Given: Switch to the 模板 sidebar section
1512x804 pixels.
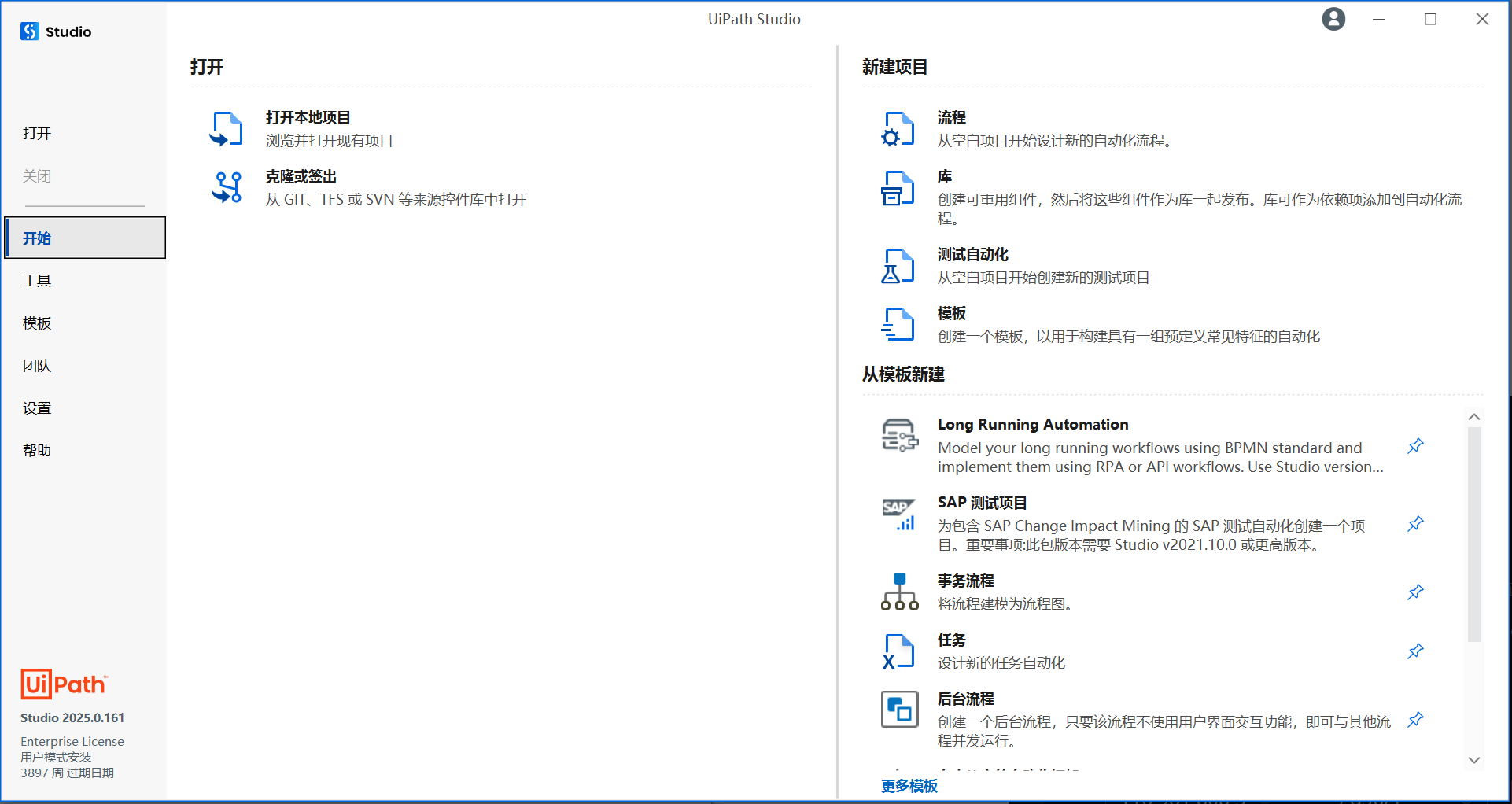Looking at the screenshot, I should click(x=37, y=323).
